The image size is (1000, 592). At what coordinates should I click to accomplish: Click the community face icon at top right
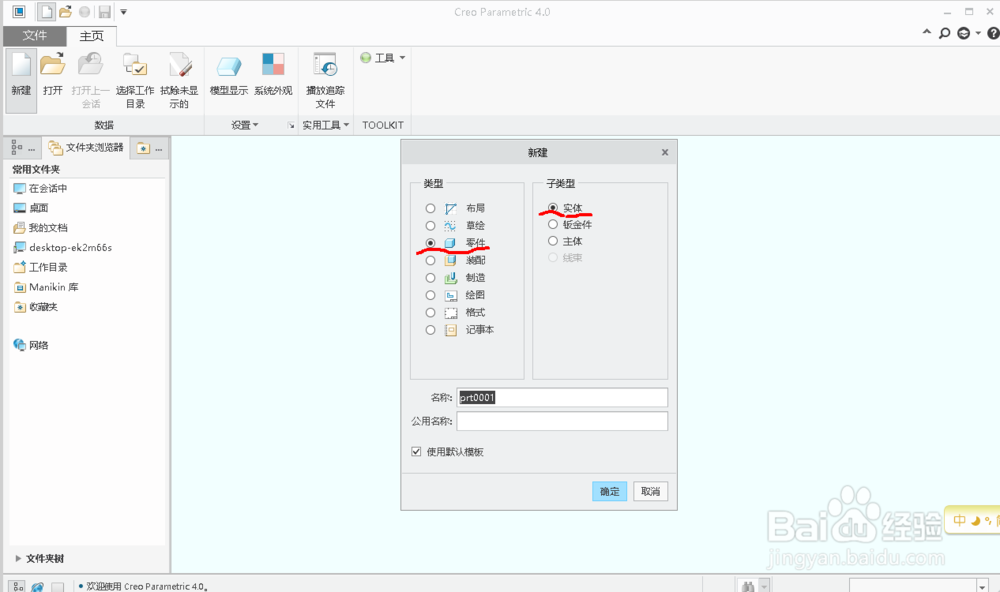point(964,33)
